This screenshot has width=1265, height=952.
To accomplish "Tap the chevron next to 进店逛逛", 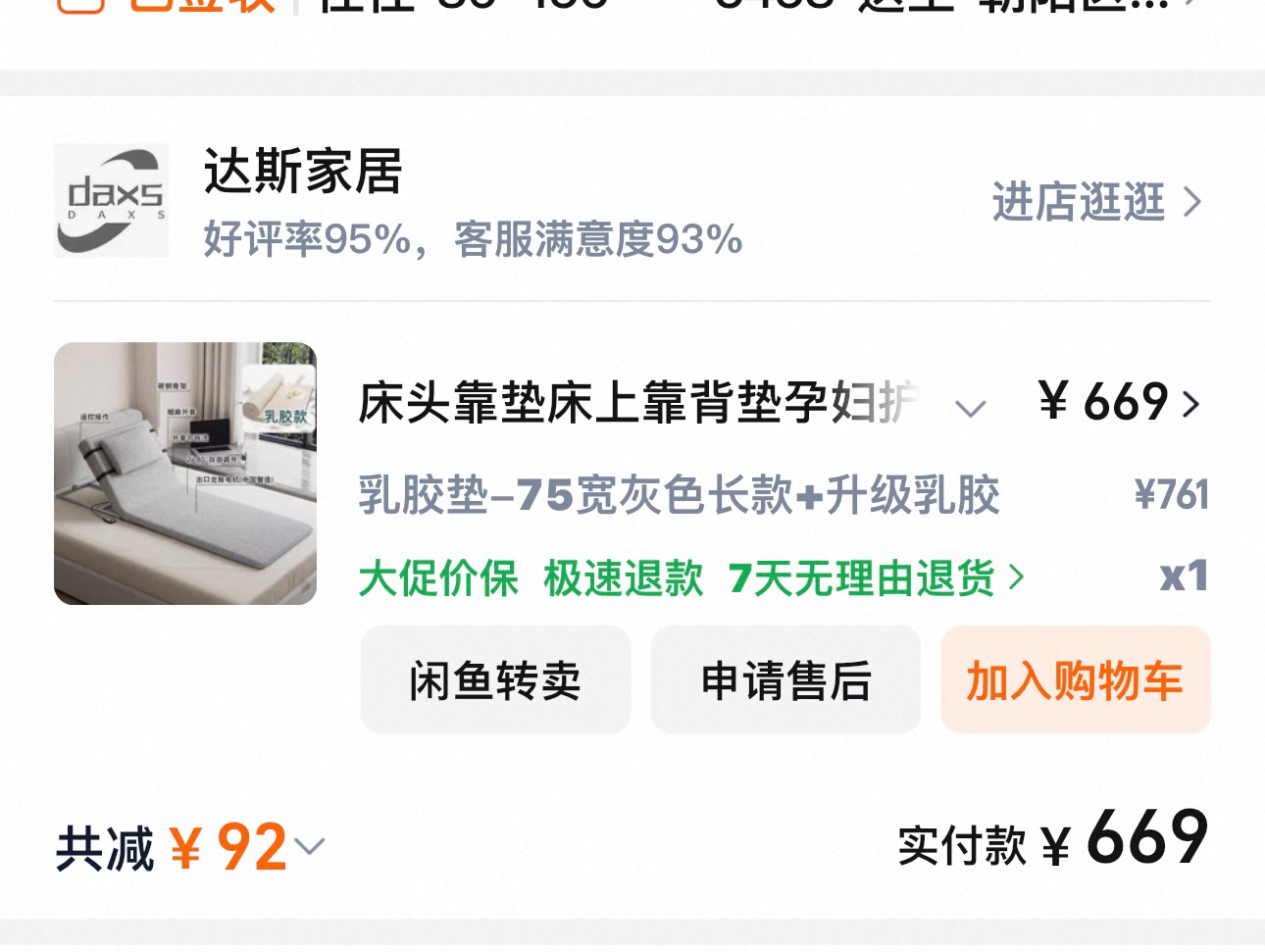I will (x=1192, y=202).
